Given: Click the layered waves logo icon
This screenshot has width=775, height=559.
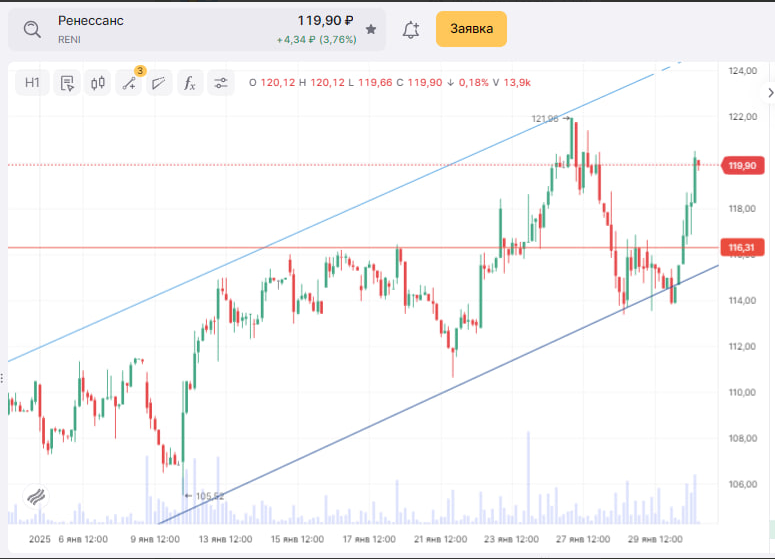Looking at the screenshot, I should tap(36, 496).
